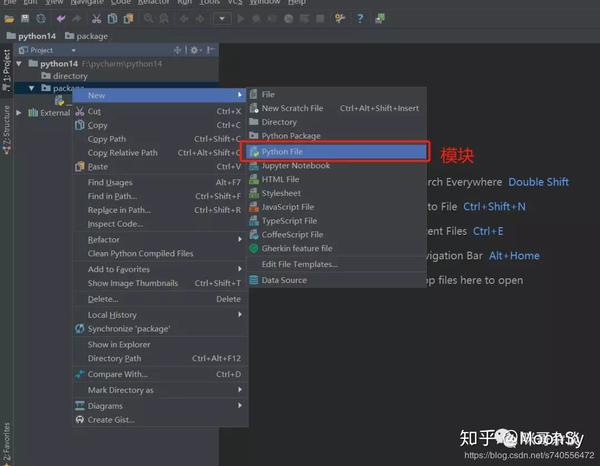Click the Run play toolbar icon
The width and height of the screenshot is (600, 466).
[x=241, y=18]
